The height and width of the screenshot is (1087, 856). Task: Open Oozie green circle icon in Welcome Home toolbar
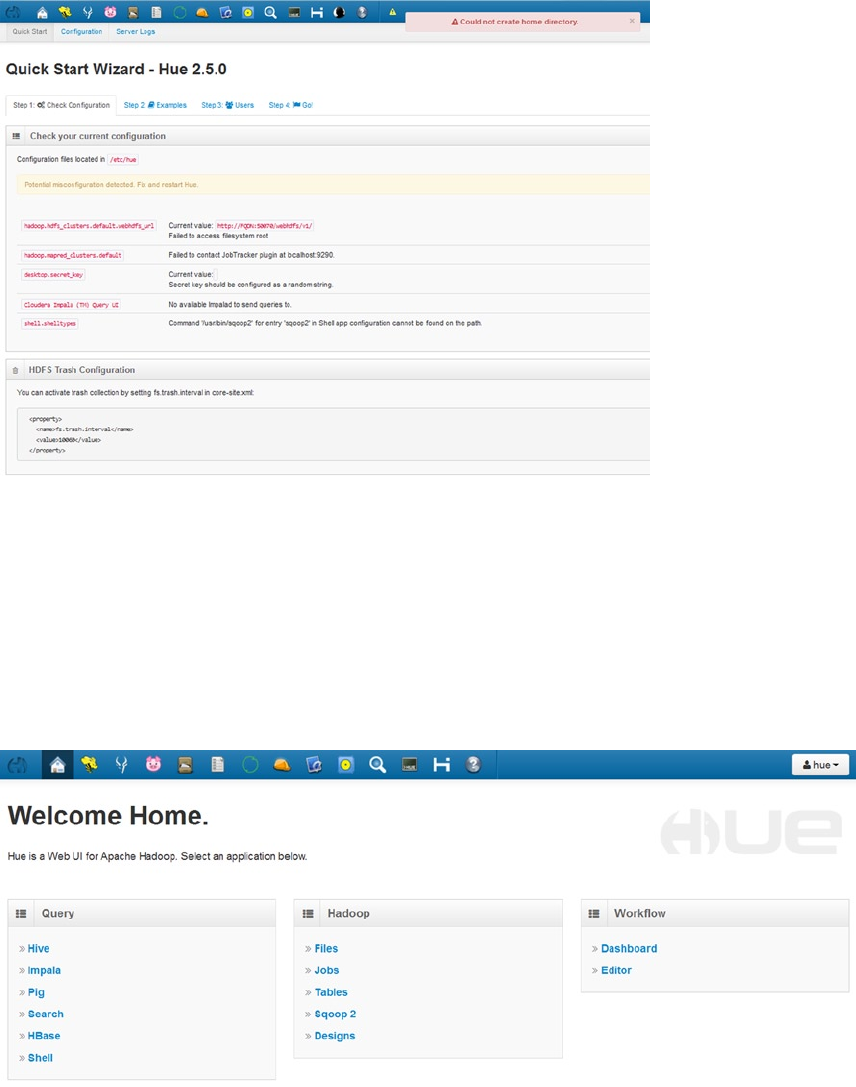250,765
